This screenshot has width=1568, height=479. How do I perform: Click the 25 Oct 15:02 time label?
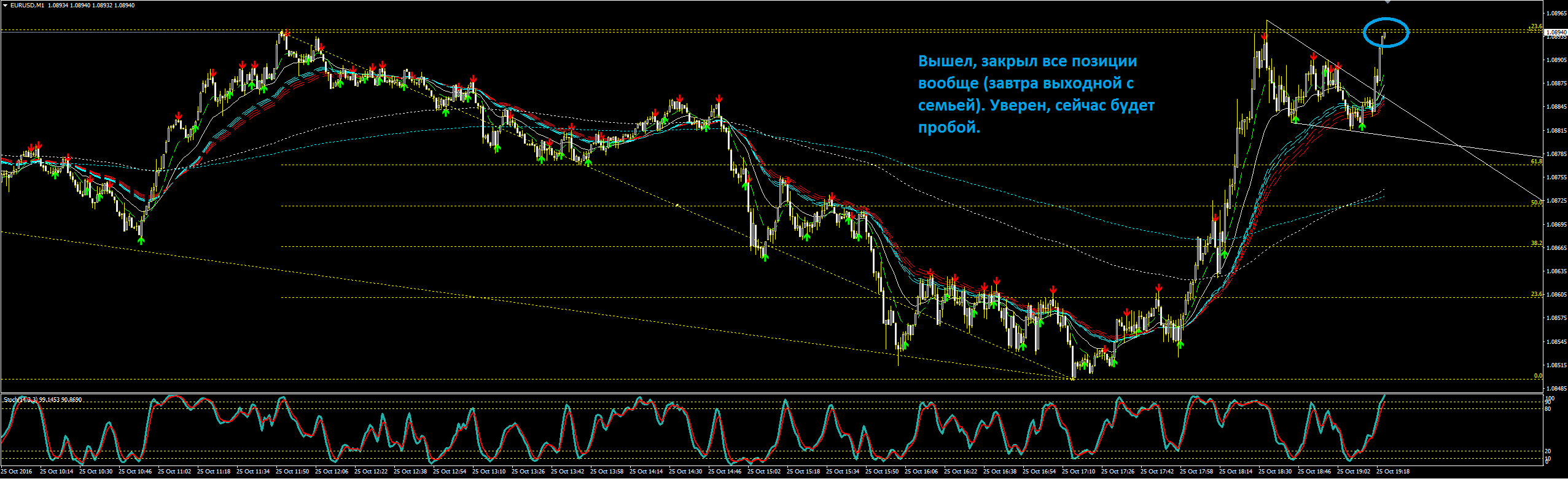pyautogui.click(x=765, y=472)
